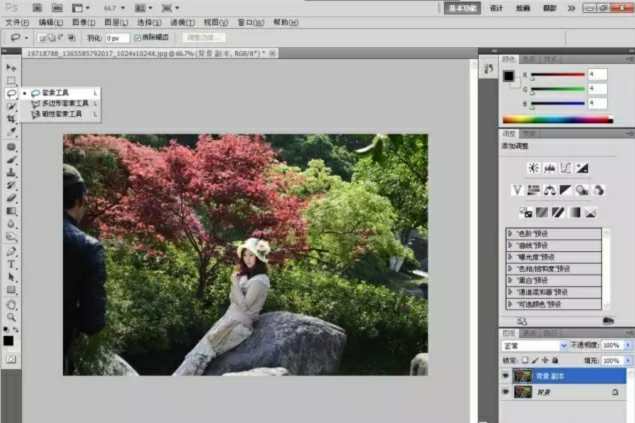The image size is (635, 423).
Task: Show more workspaces via double-arrow button
Action: coord(571,8)
